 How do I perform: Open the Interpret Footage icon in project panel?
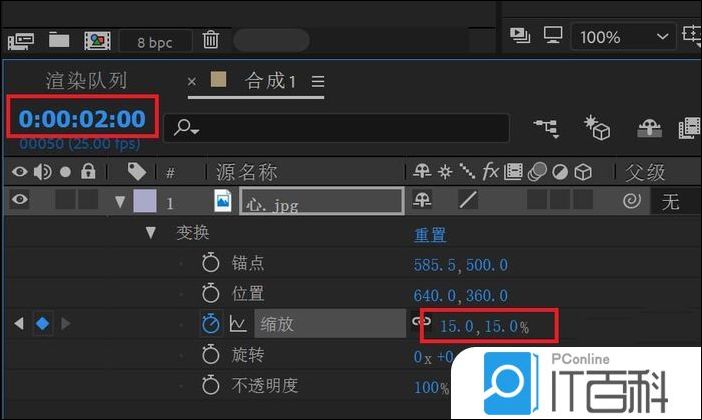(x=21, y=41)
